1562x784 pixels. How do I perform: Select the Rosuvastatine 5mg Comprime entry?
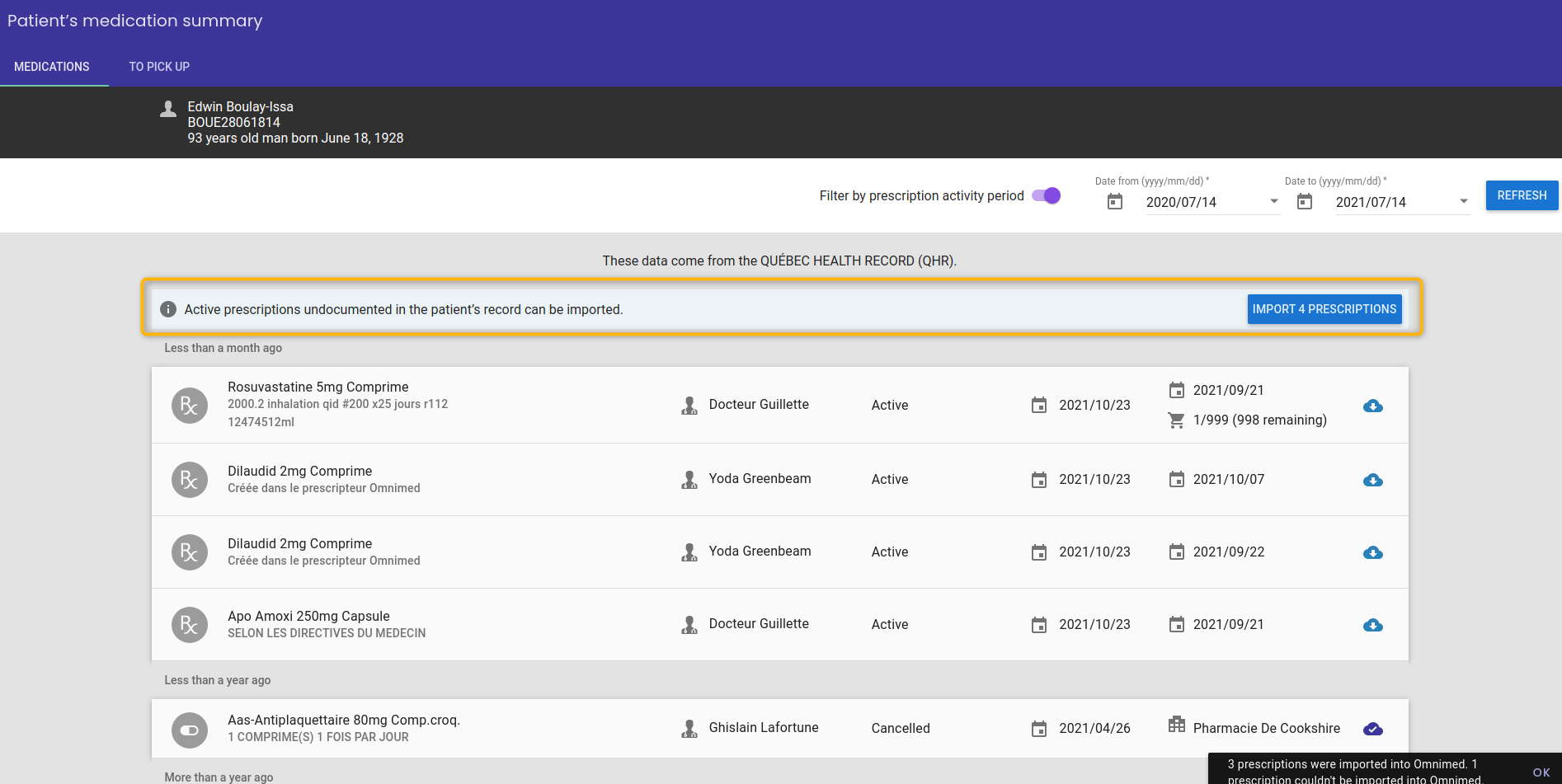point(780,405)
